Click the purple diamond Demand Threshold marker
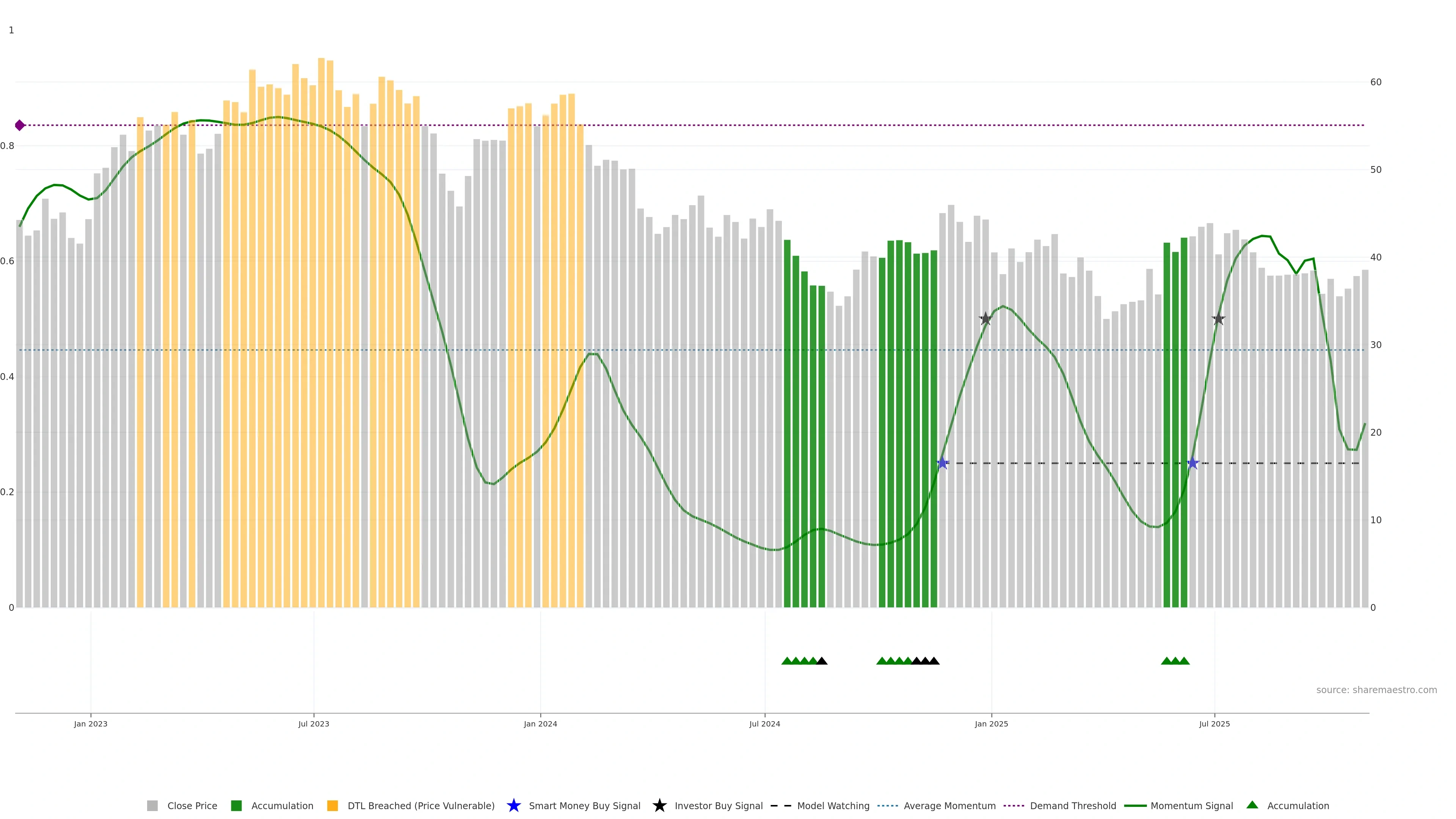The height and width of the screenshot is (819, 1456). coord(20,125)
